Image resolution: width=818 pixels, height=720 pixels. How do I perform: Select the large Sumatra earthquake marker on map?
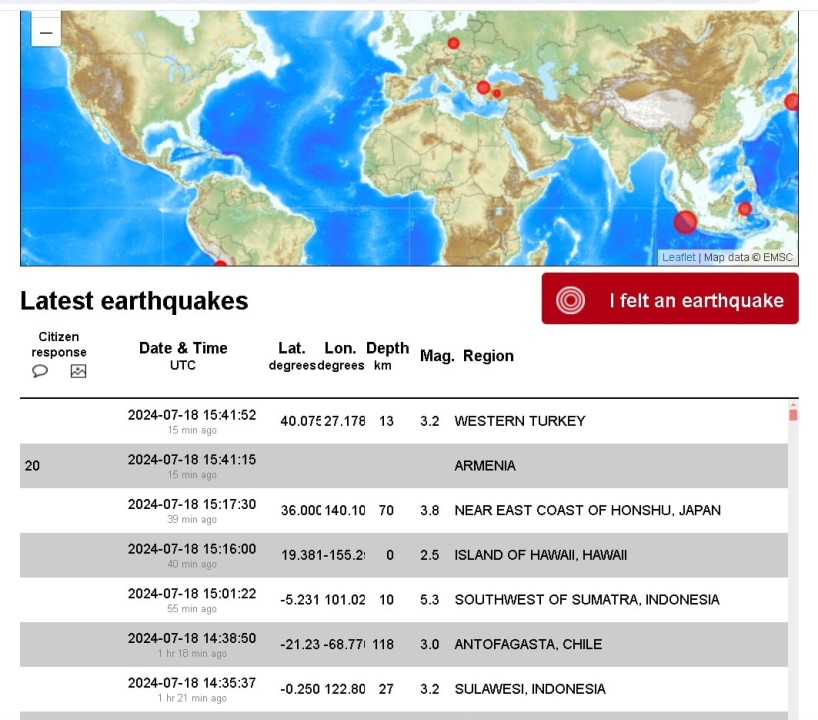685,222
